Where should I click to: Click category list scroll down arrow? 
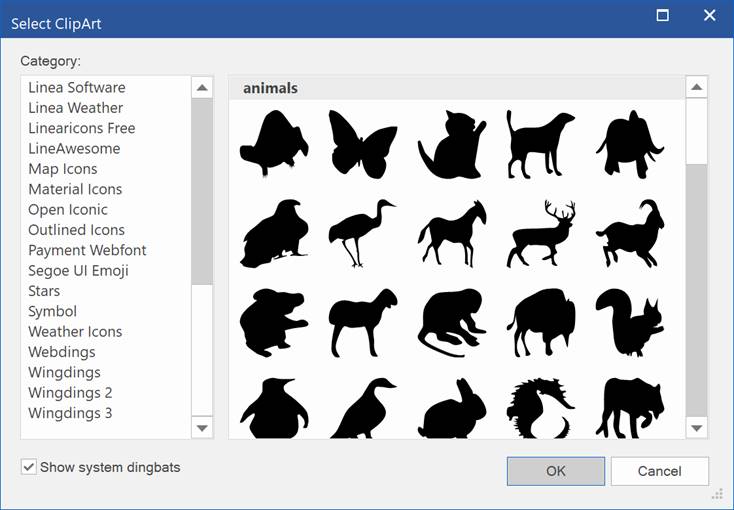(202, 428)
